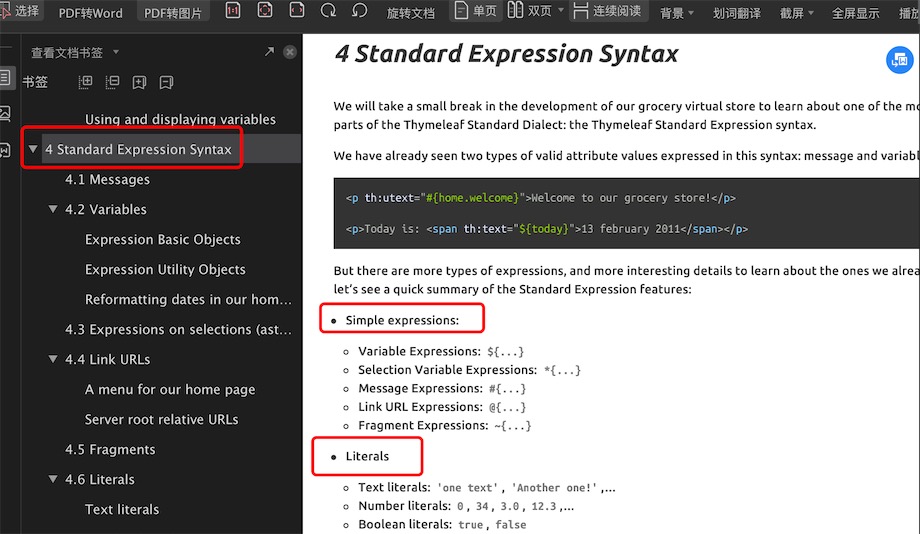Click the 全屏显示 fullscreen button

pyautogui.click(x=855, y=13)
